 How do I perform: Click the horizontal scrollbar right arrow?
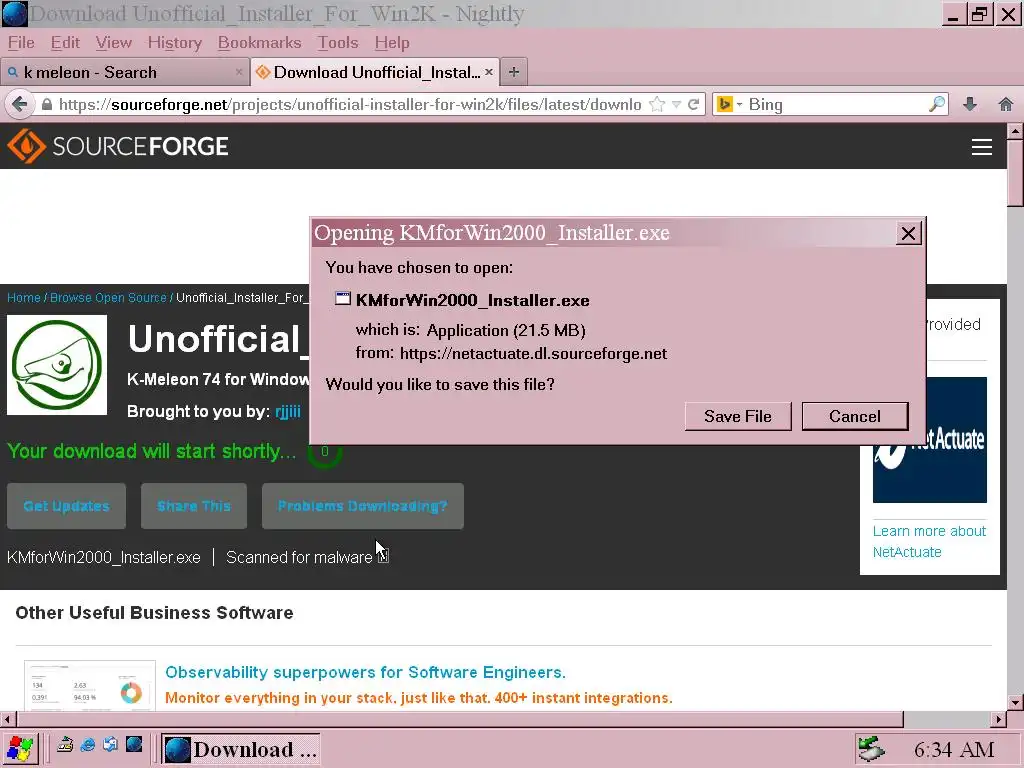coord(999,719)
